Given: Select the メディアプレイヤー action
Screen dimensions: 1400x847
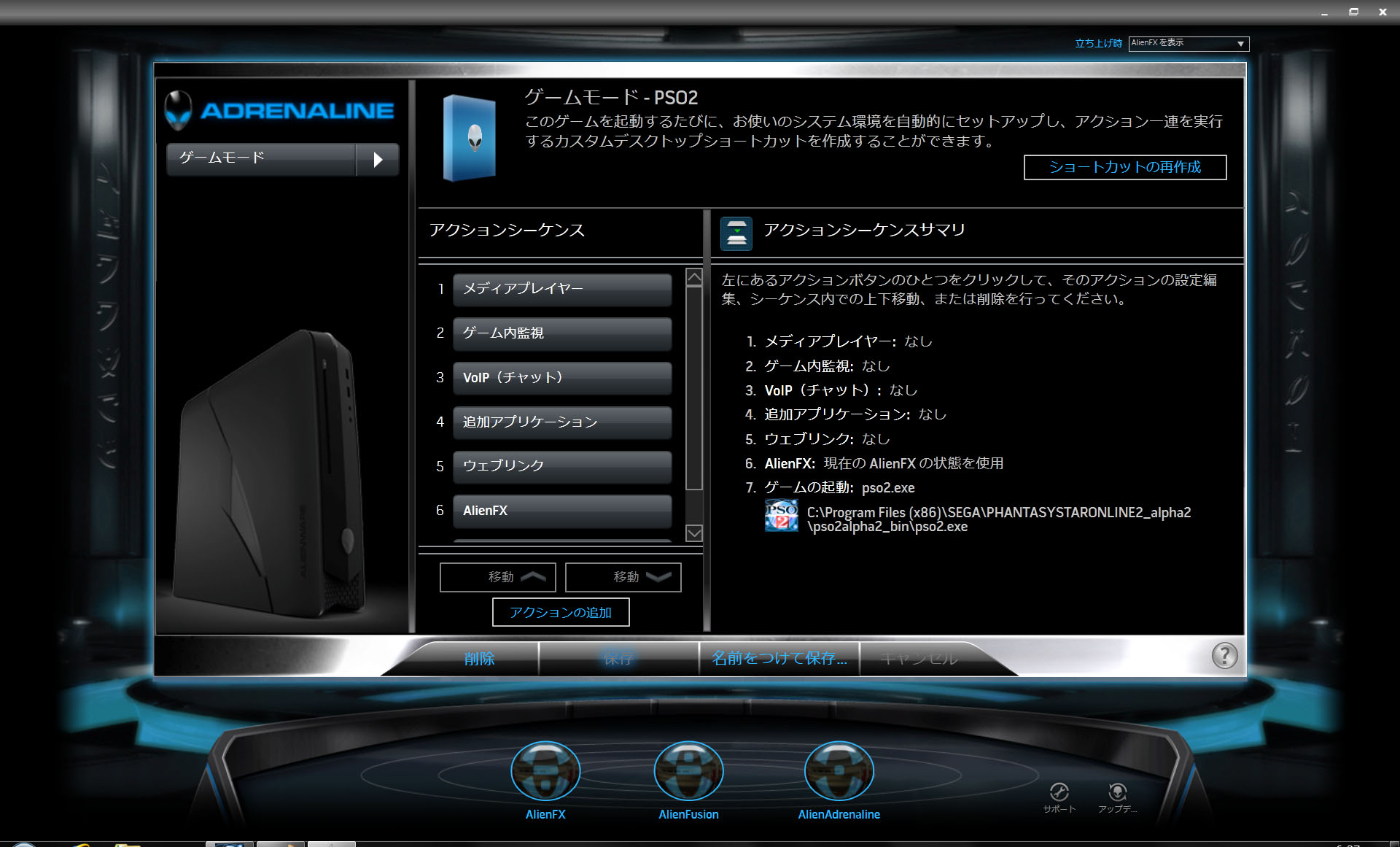Looking at the screenshot, I should point(561,289).
